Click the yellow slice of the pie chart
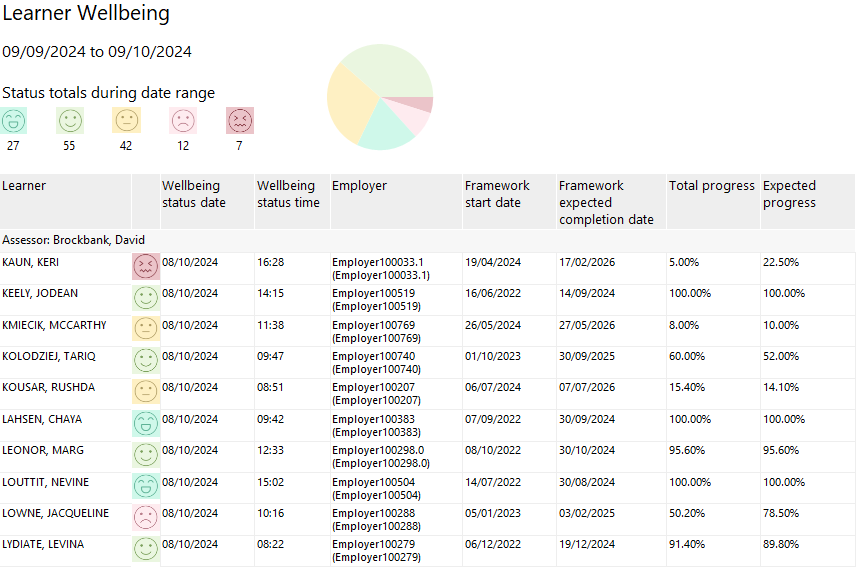 click(x=350, y=107)
